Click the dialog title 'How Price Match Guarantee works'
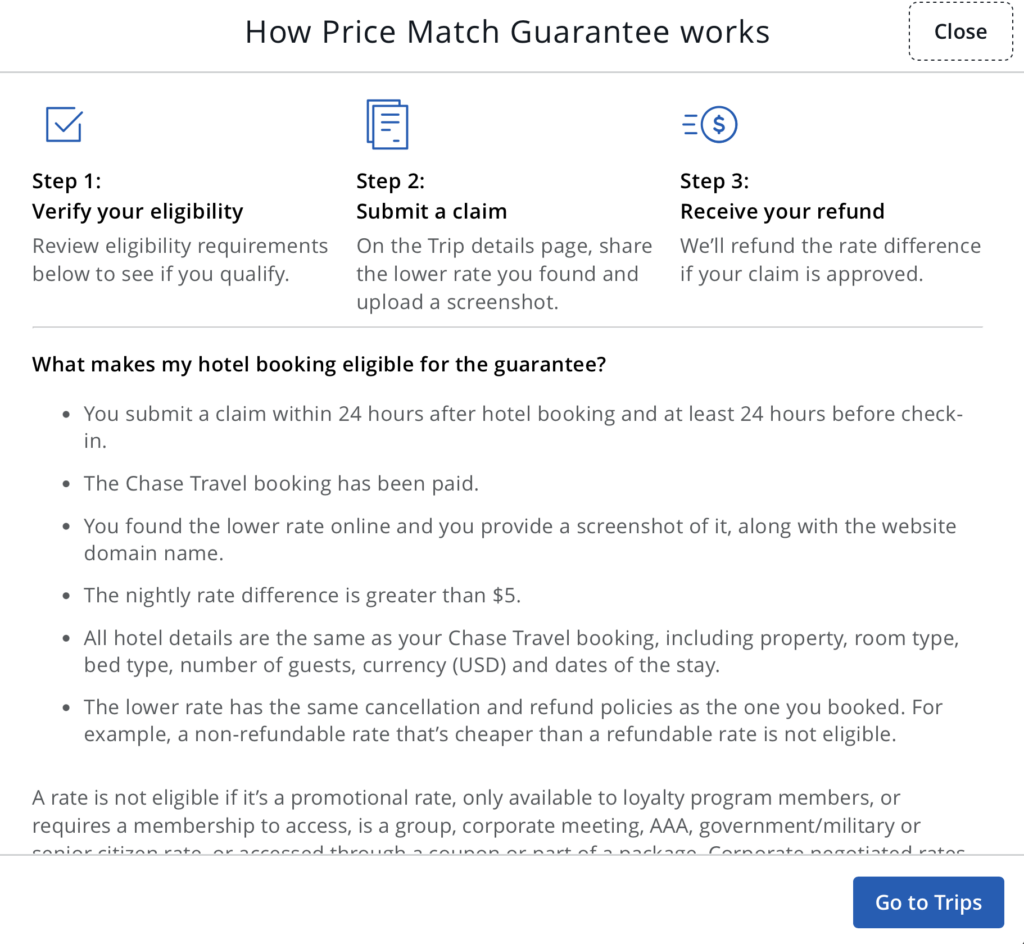 pos(507,32)
